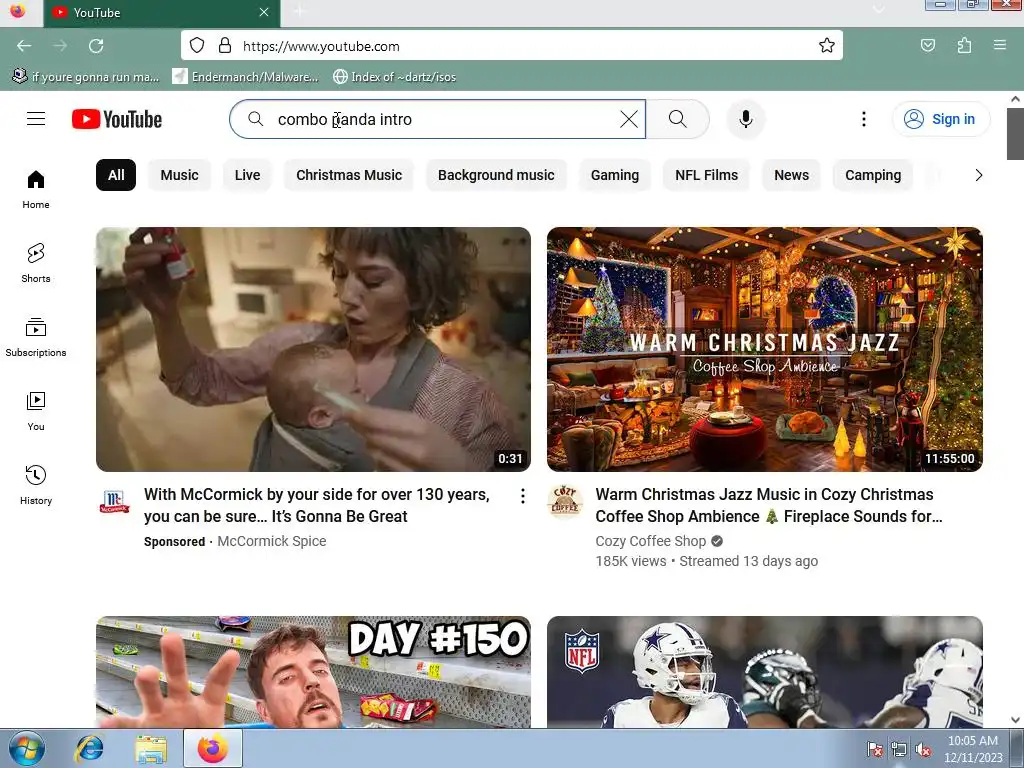
Task: Click the YouTube search input field
Action: (438, 119)
